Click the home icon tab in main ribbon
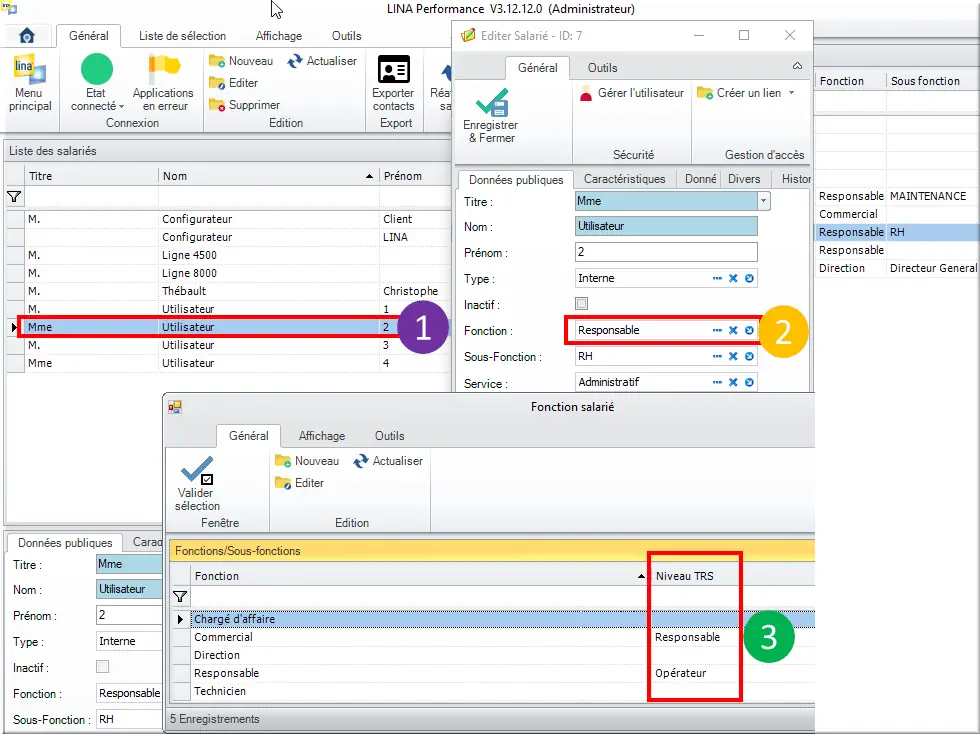 tap(27, 36)
